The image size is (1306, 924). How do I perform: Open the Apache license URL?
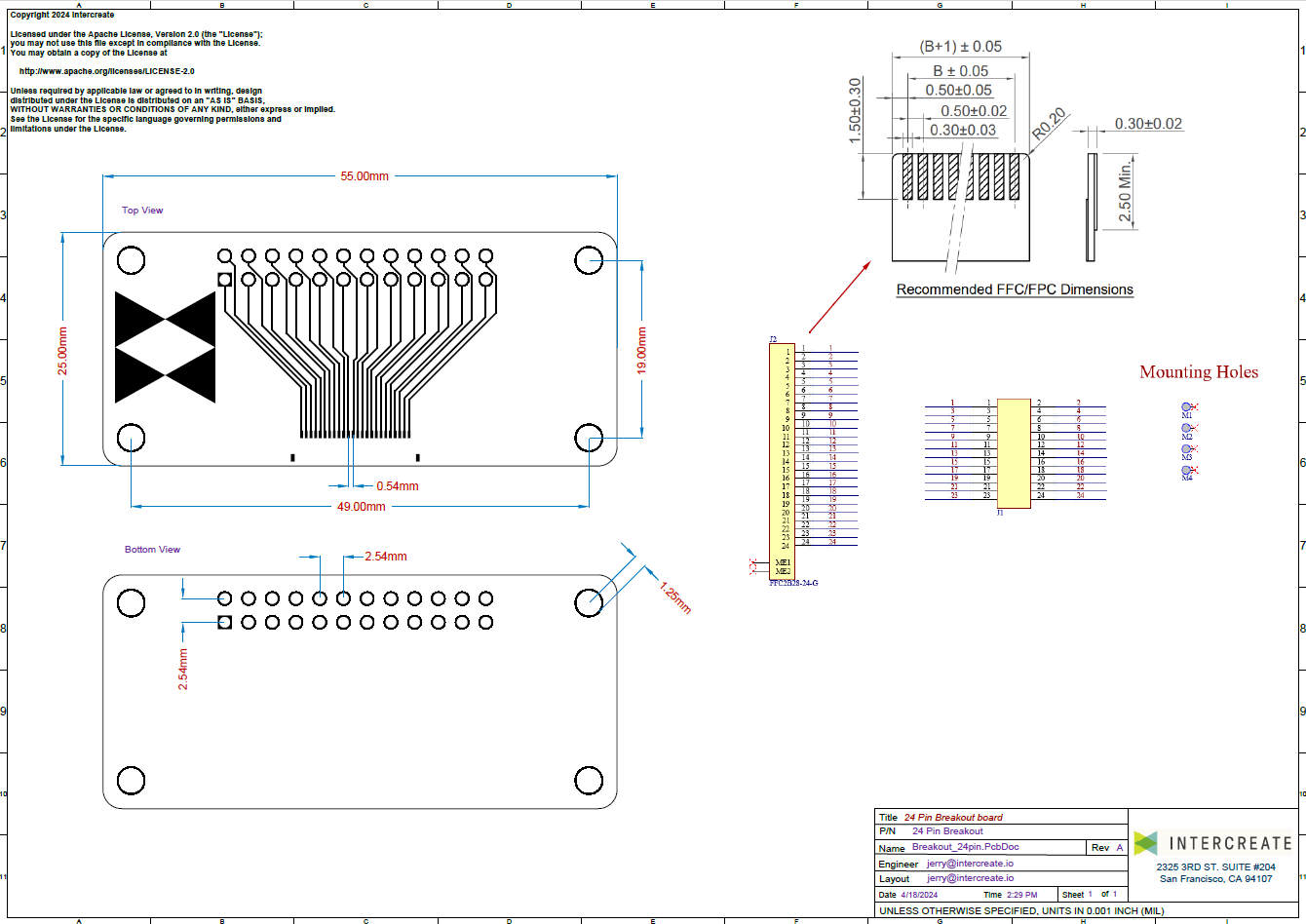pos(106,71)
